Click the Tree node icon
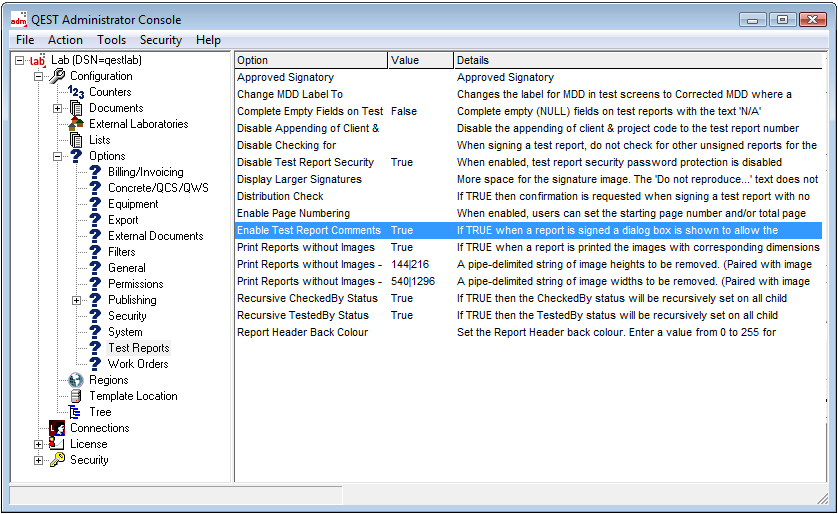Viewport: 838px width, 514px height. click(76, 412)
